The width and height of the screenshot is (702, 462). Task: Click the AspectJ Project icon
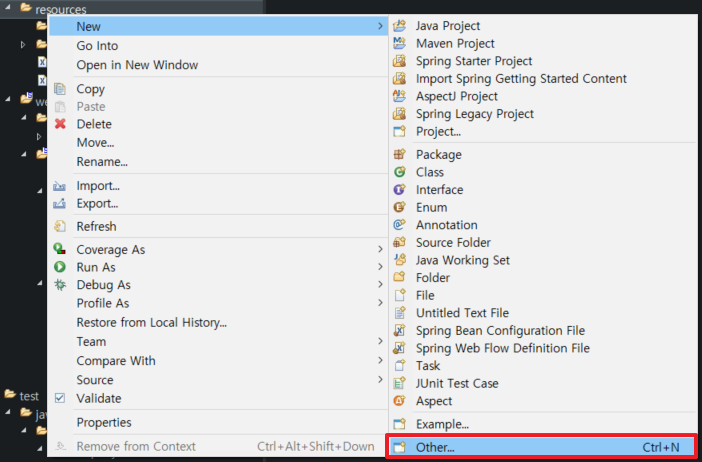pos(399,96)
